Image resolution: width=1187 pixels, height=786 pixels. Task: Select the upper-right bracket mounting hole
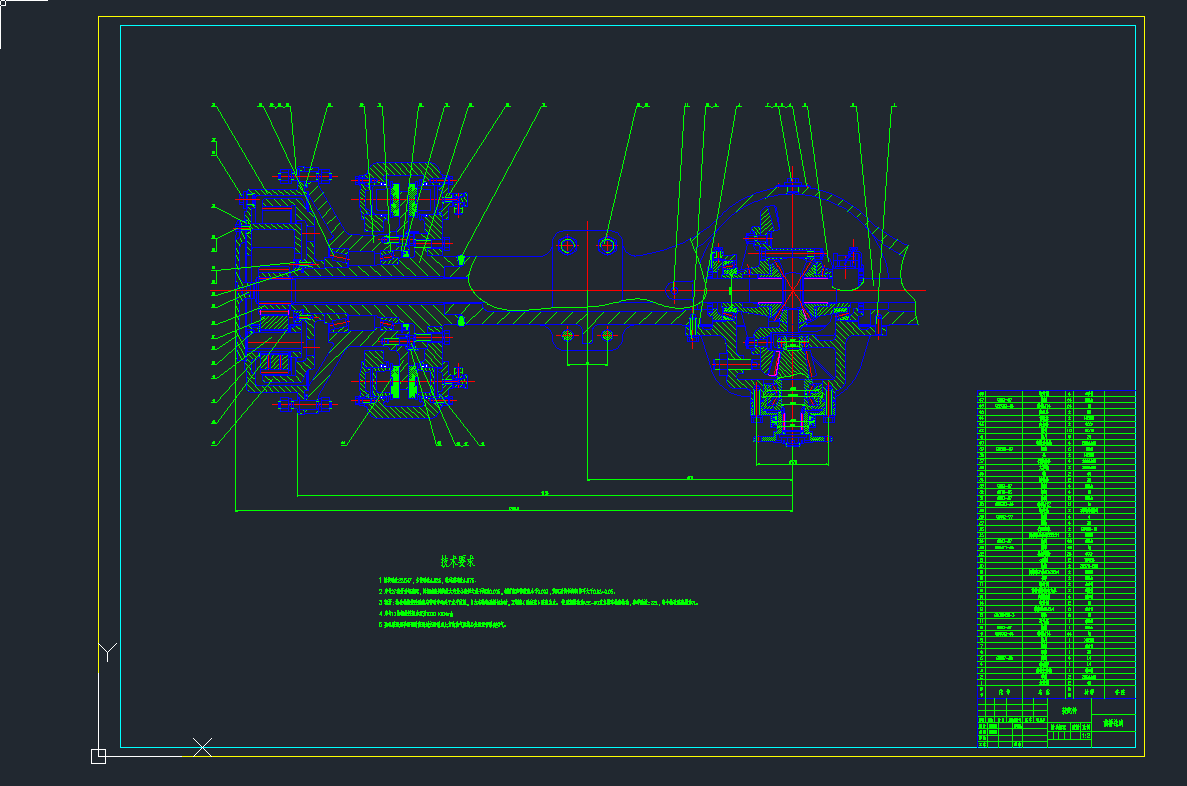pyautogui.click(x=607, y=244)
